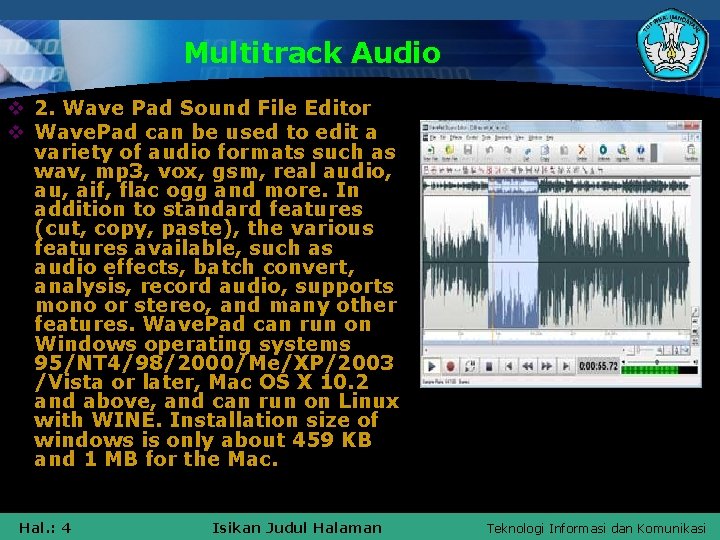Screen dimensions: 720x540
Task: Click "Teknologi Informasi dan Komunikasi" footer text
Action: click(x=596, y=529)
